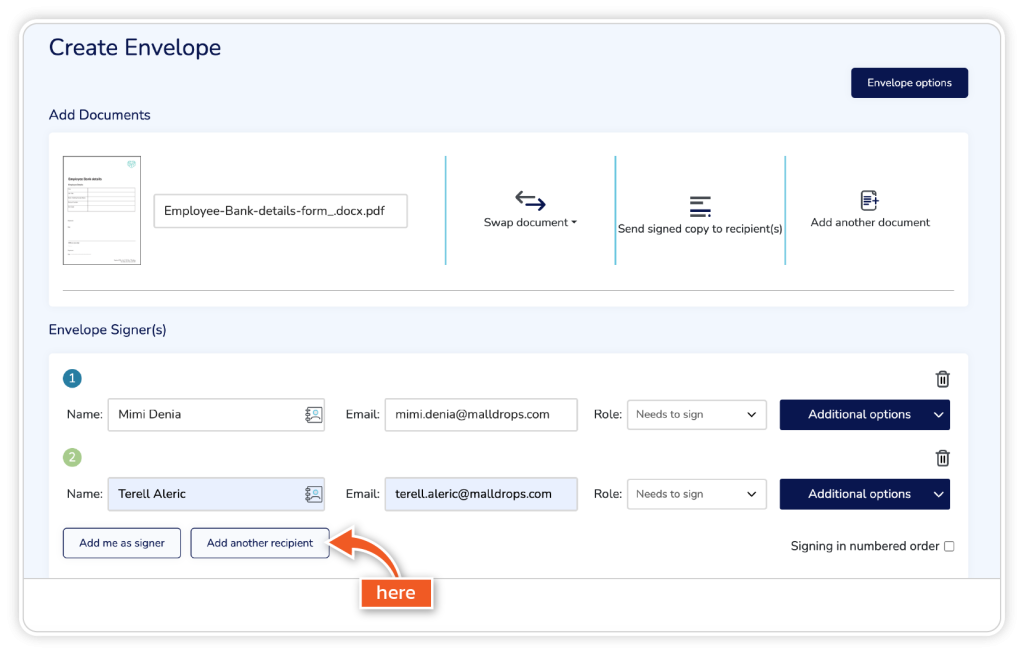Open the Swap document menu
This screenshot has height=655, width=1024.
tap(530, 223)
